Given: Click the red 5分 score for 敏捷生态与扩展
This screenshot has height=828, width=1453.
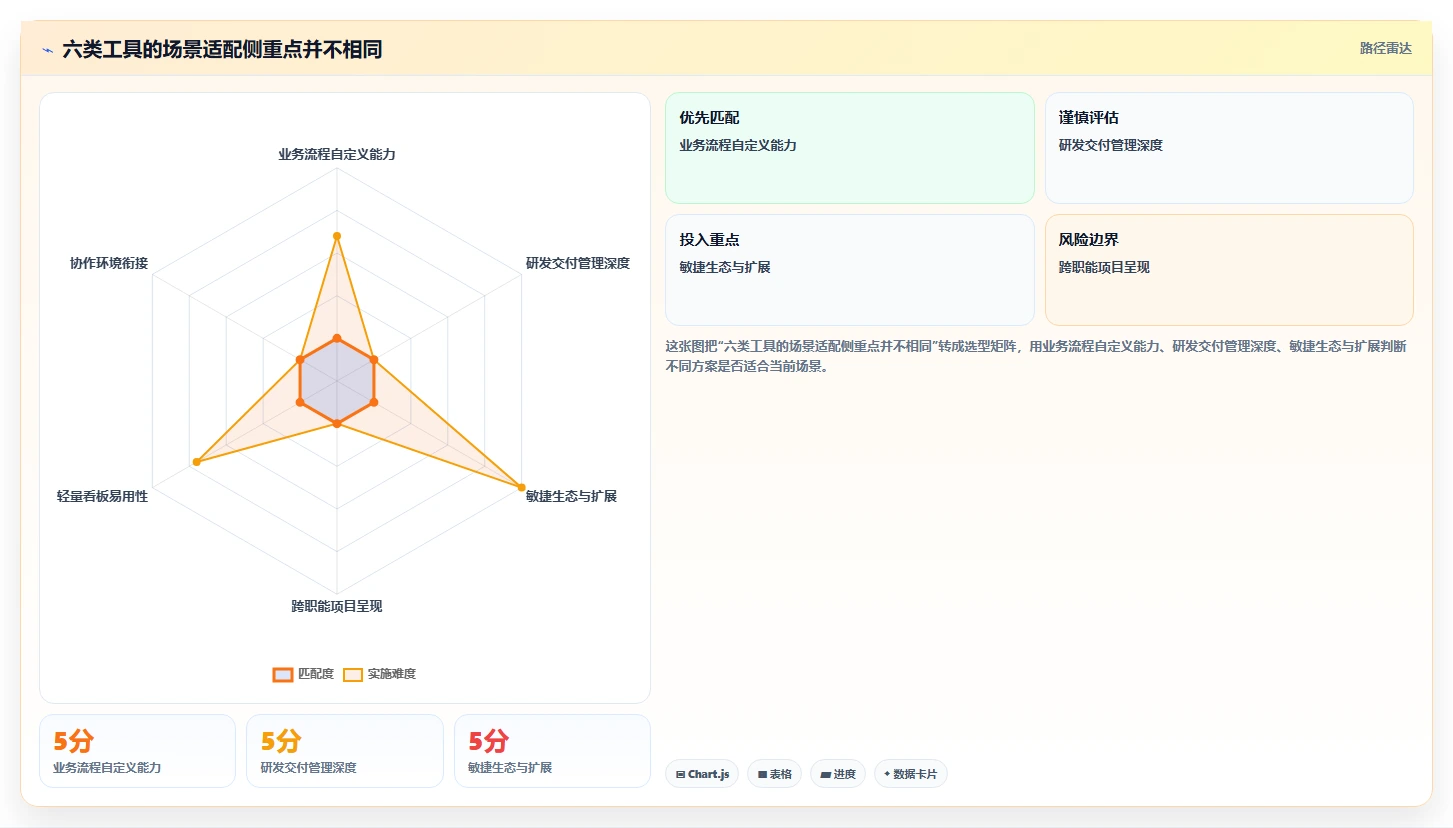Looking at the screenshot, I should pos(489,741).
